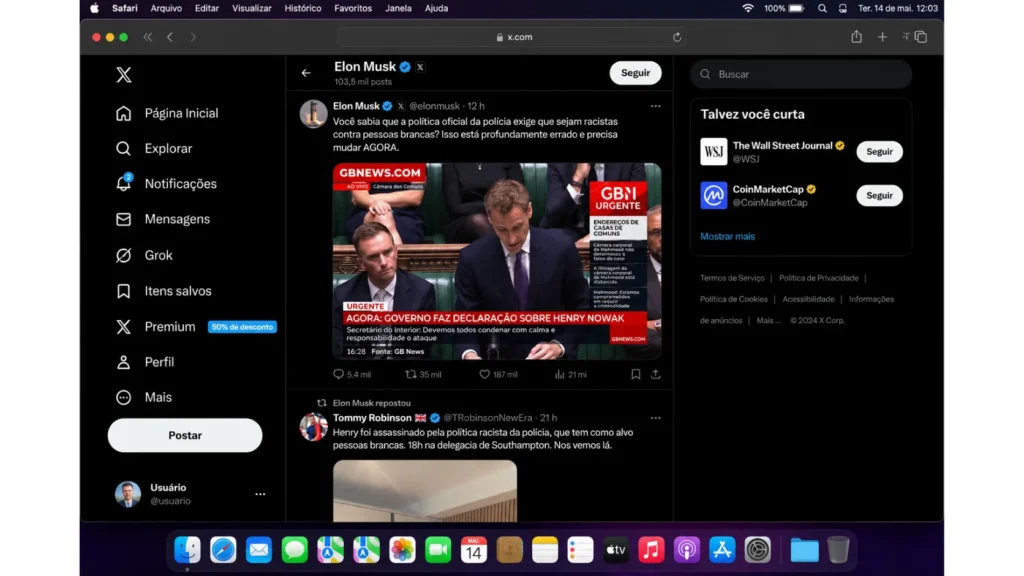Click the x.com address bar
This screenshot has width=1024, height=576.
click(x=514, y=37)
